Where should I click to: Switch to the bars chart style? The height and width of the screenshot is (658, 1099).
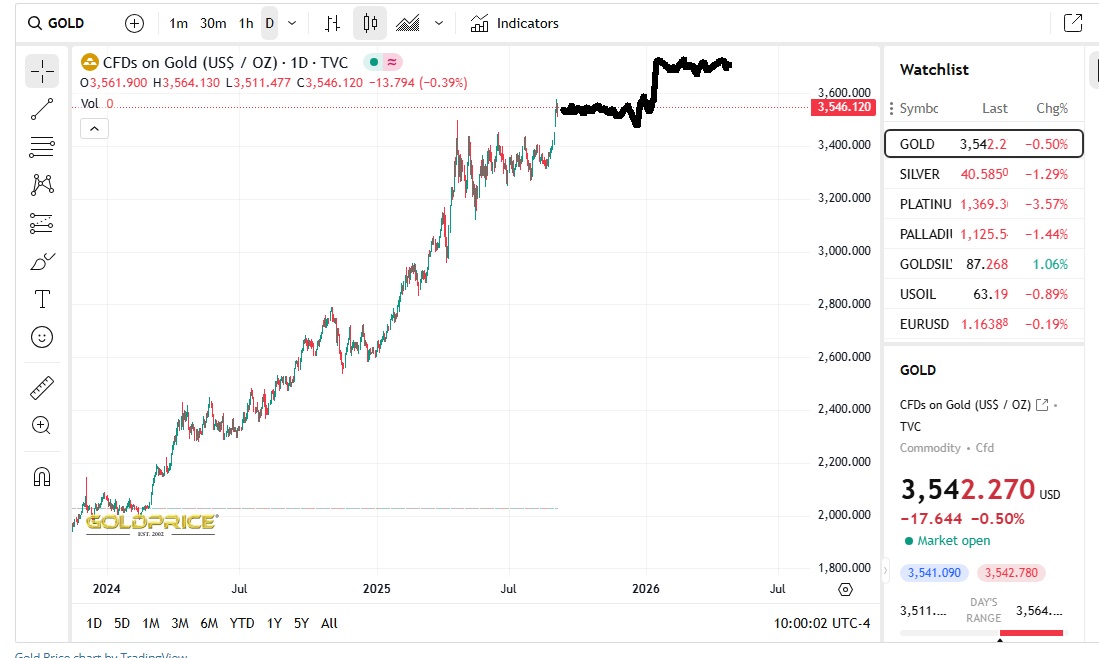(x=333, y=23)
